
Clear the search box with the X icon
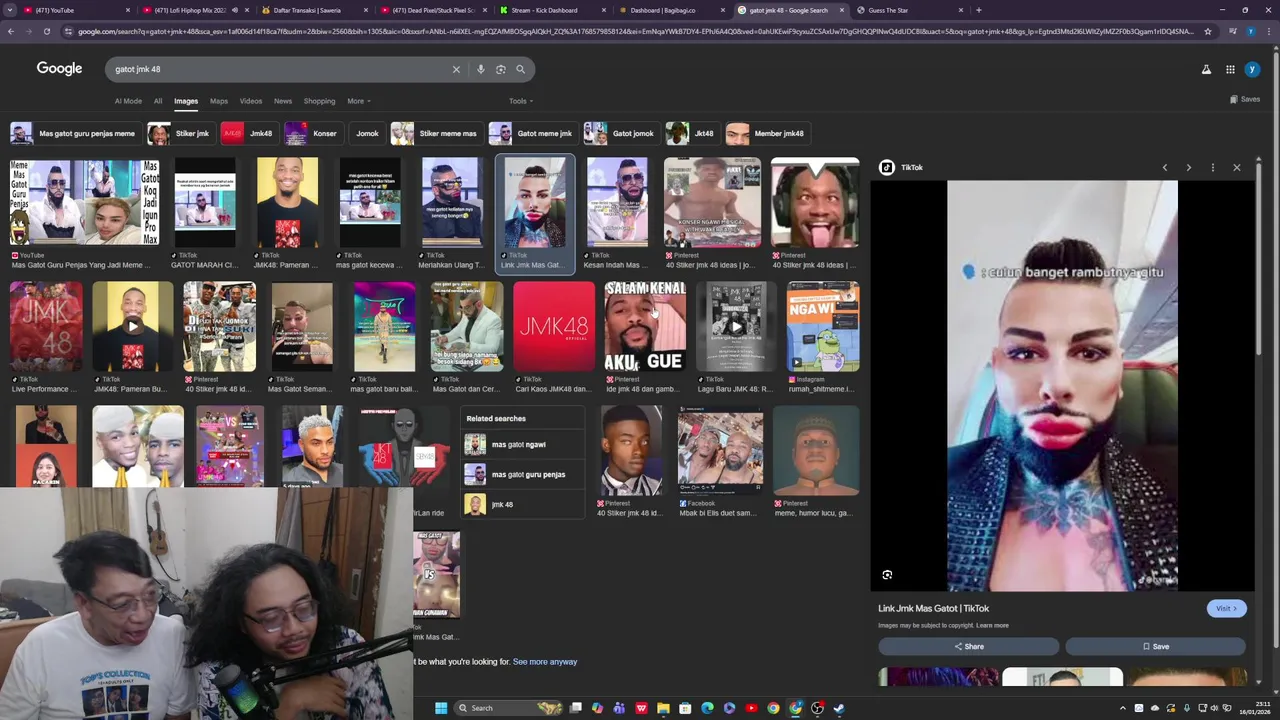coord(456,69)
